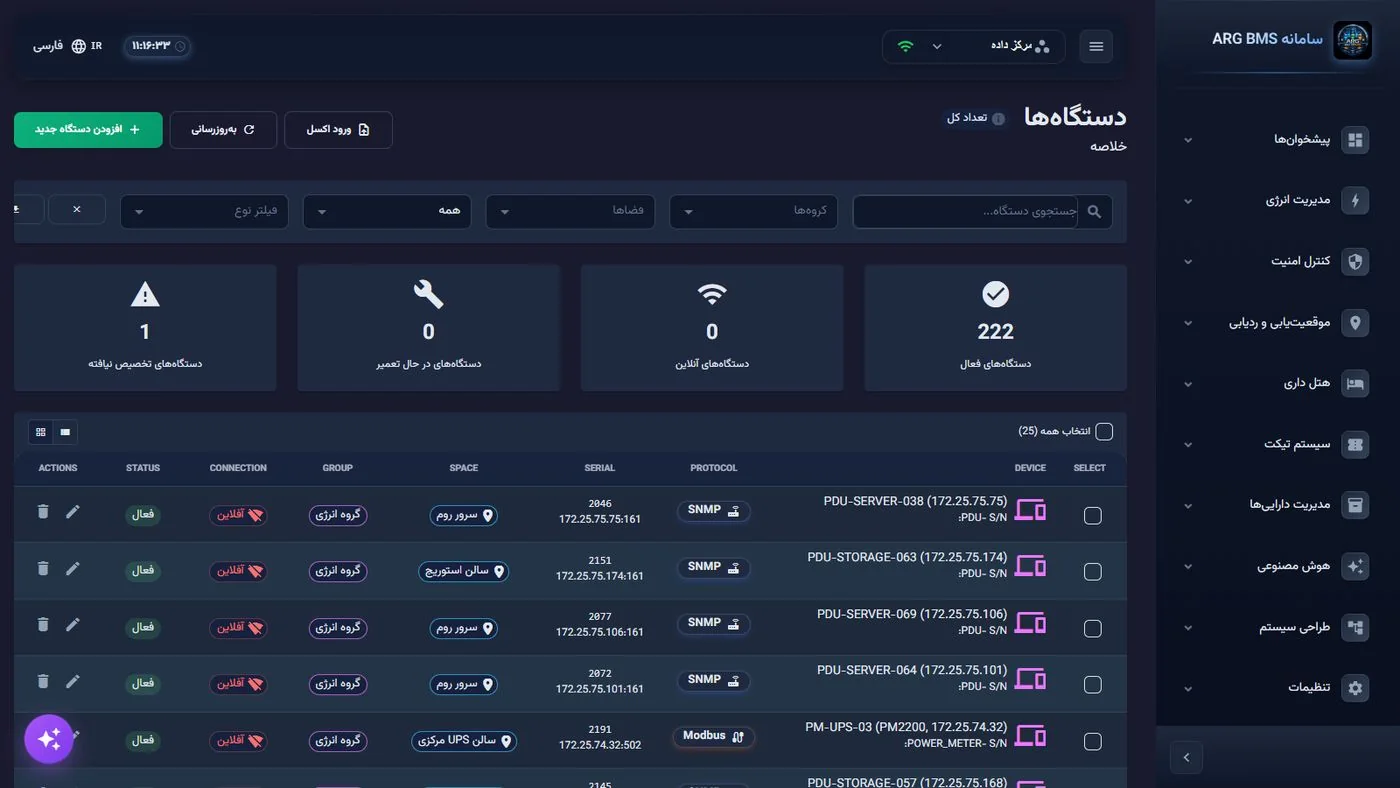
Task: Check the box for PDU-STORAGE-063
Action: pyautogui.click(x=1093, y=572)
